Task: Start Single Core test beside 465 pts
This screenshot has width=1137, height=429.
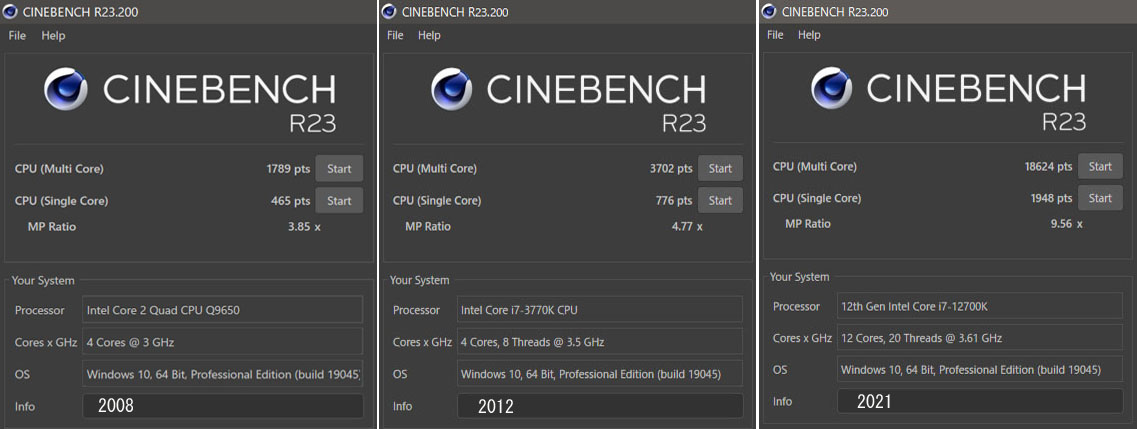Action: (339, 201)
